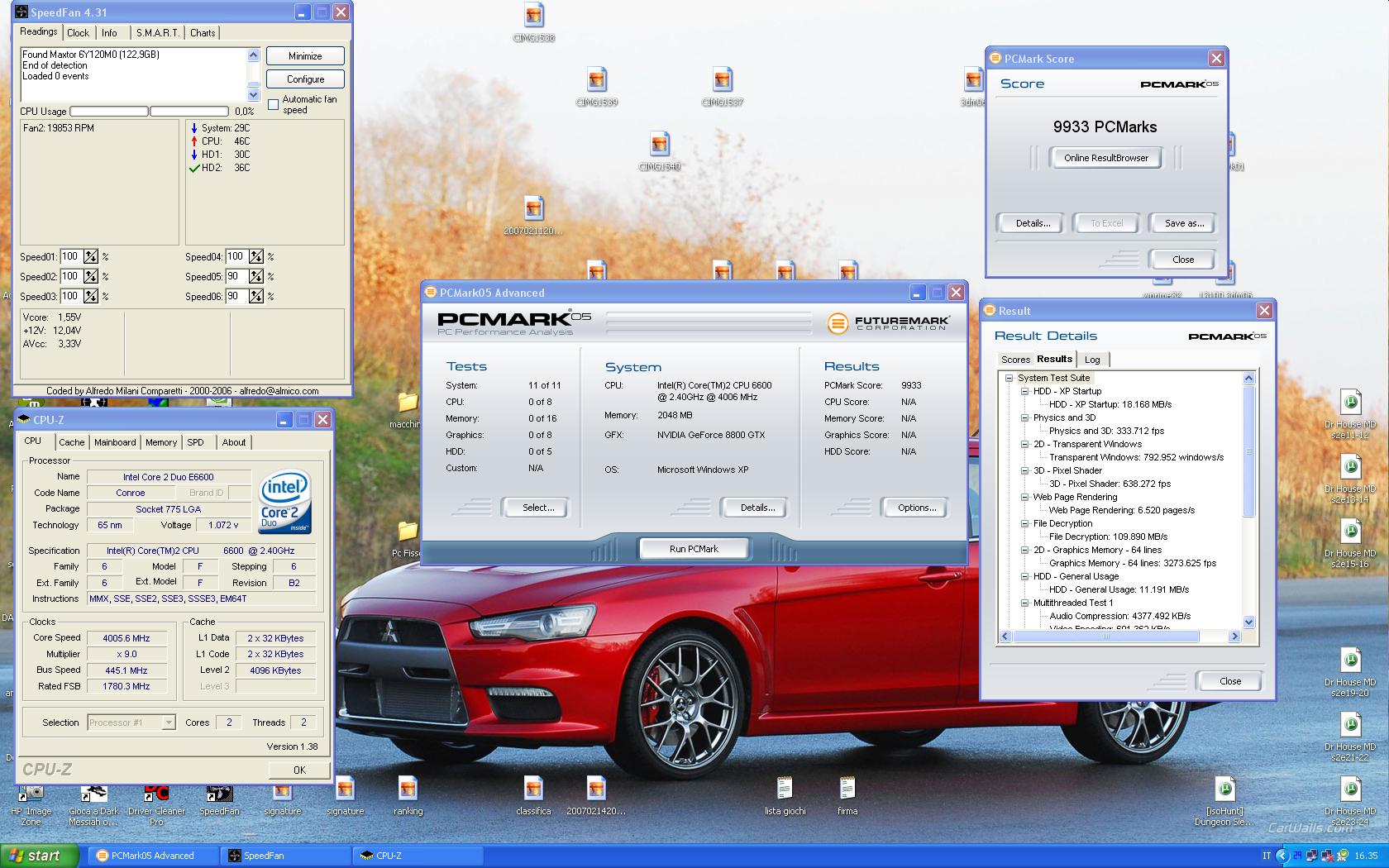
Task: Open Dr House MD s2e13-14 torrent
Action: (1350, 479)
